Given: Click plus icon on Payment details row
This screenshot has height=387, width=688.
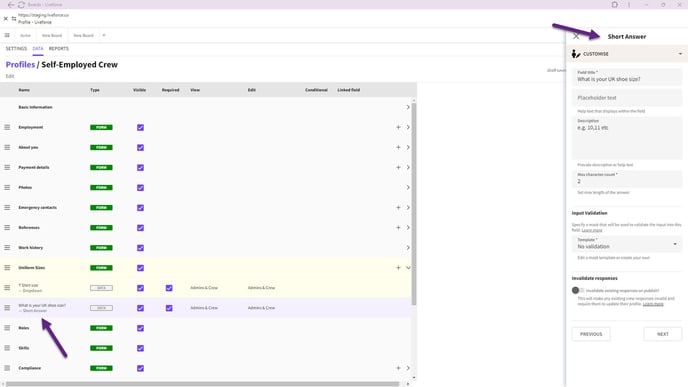Looking at the screenshot, I should click(x=398, y=168).
